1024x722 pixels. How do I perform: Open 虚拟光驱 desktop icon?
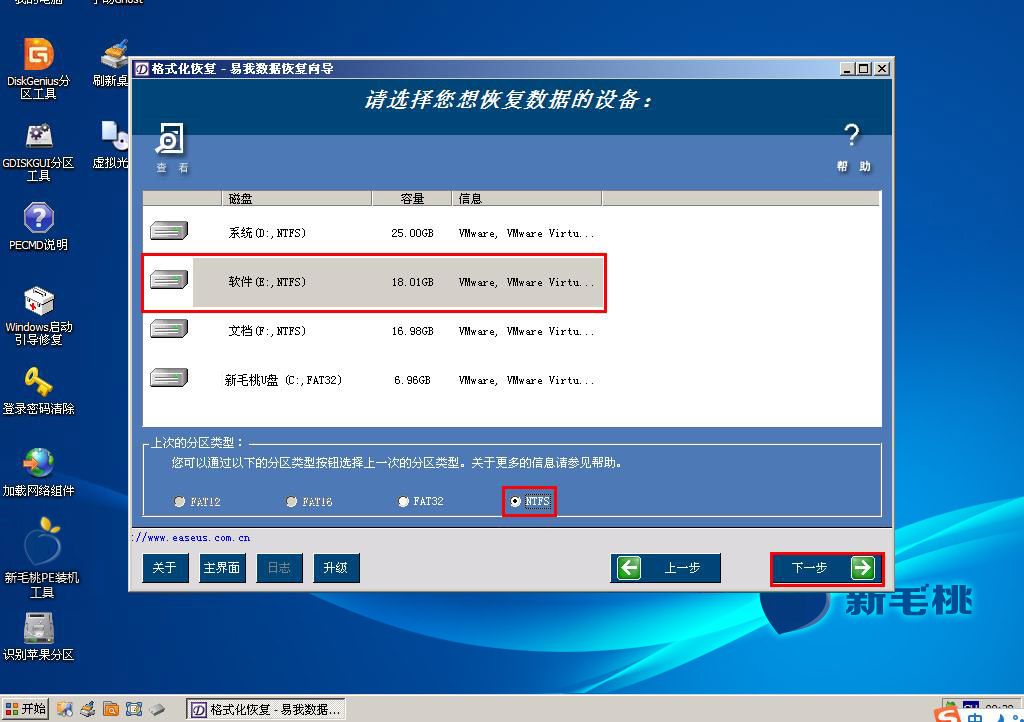click(111, 145)
